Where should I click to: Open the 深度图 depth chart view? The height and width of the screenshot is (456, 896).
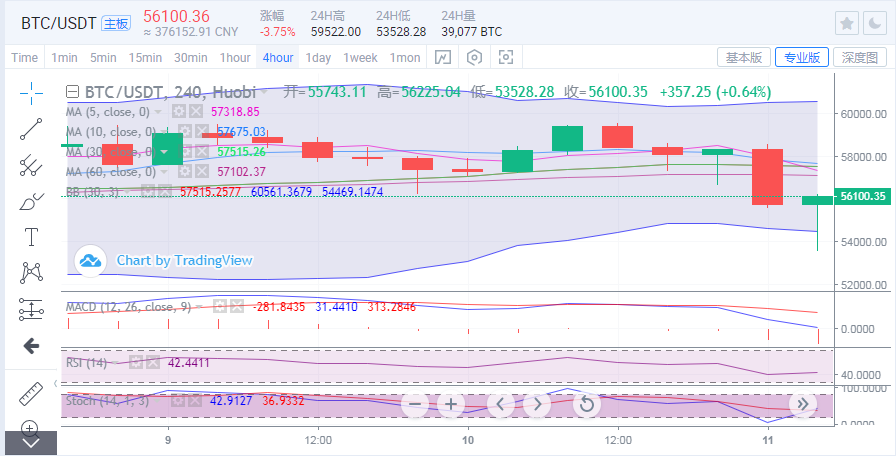pyautogui.click(x=860, y=58)
